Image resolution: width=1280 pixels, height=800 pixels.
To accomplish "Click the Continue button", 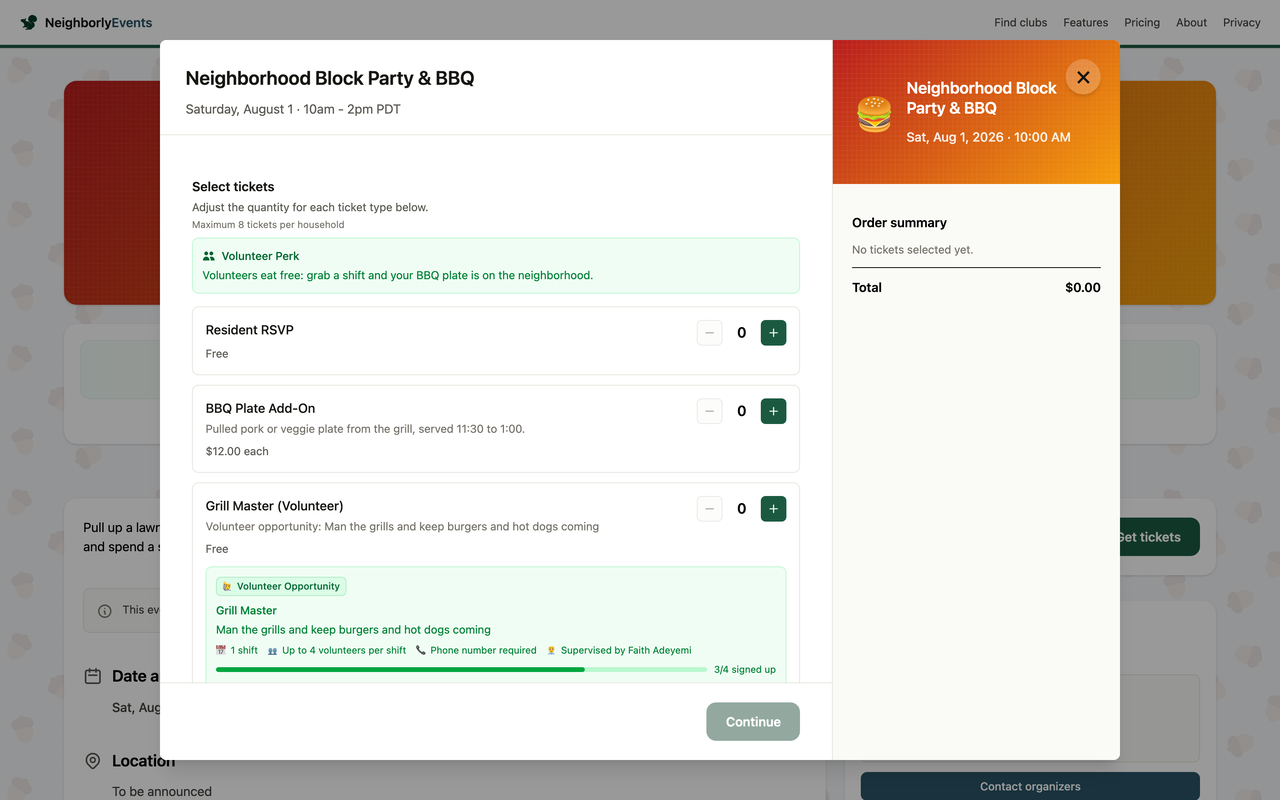I will coord(753,722).
